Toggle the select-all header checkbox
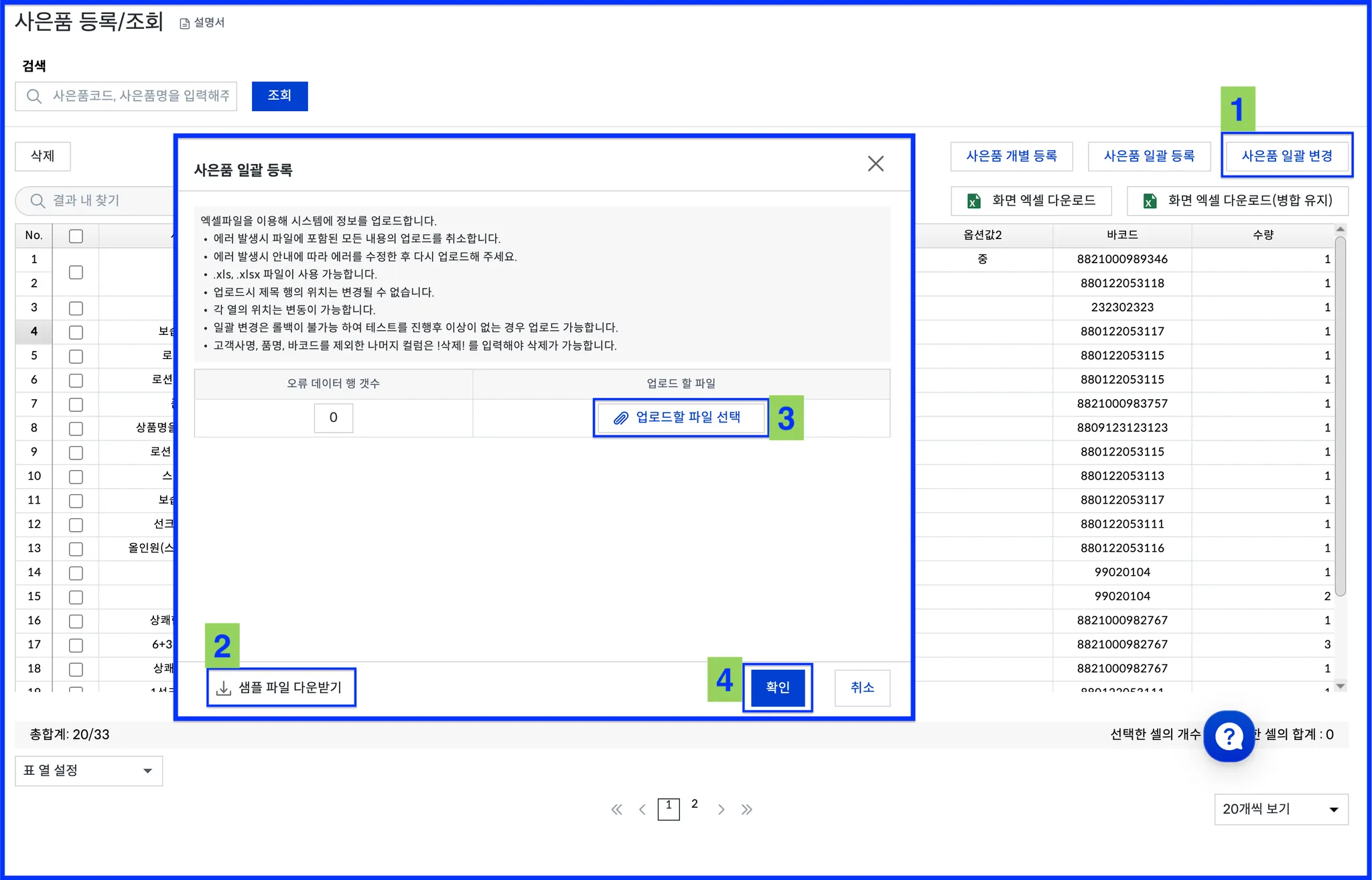 coord(76,236)
